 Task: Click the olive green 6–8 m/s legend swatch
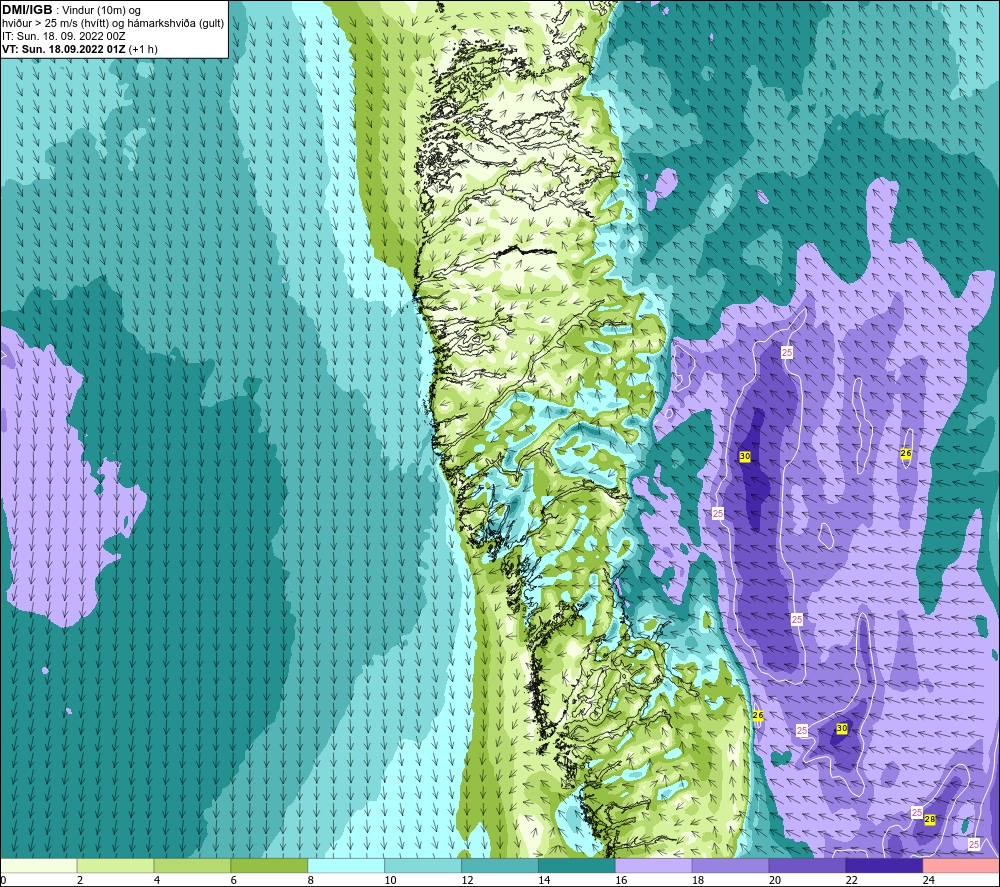[x=269, y=865]
